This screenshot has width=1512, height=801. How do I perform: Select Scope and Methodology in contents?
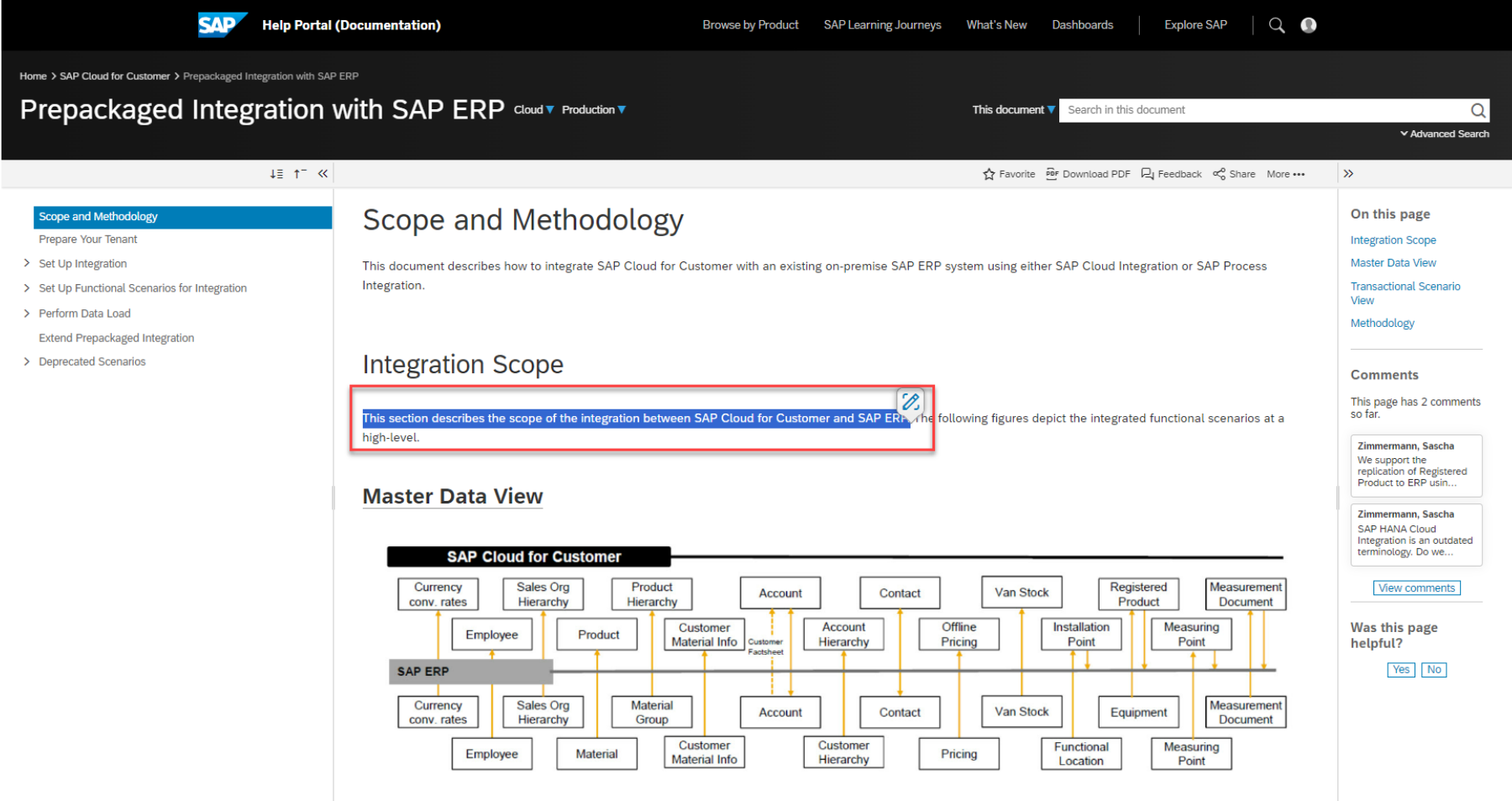pyautogui.click(x=182, y=217)
